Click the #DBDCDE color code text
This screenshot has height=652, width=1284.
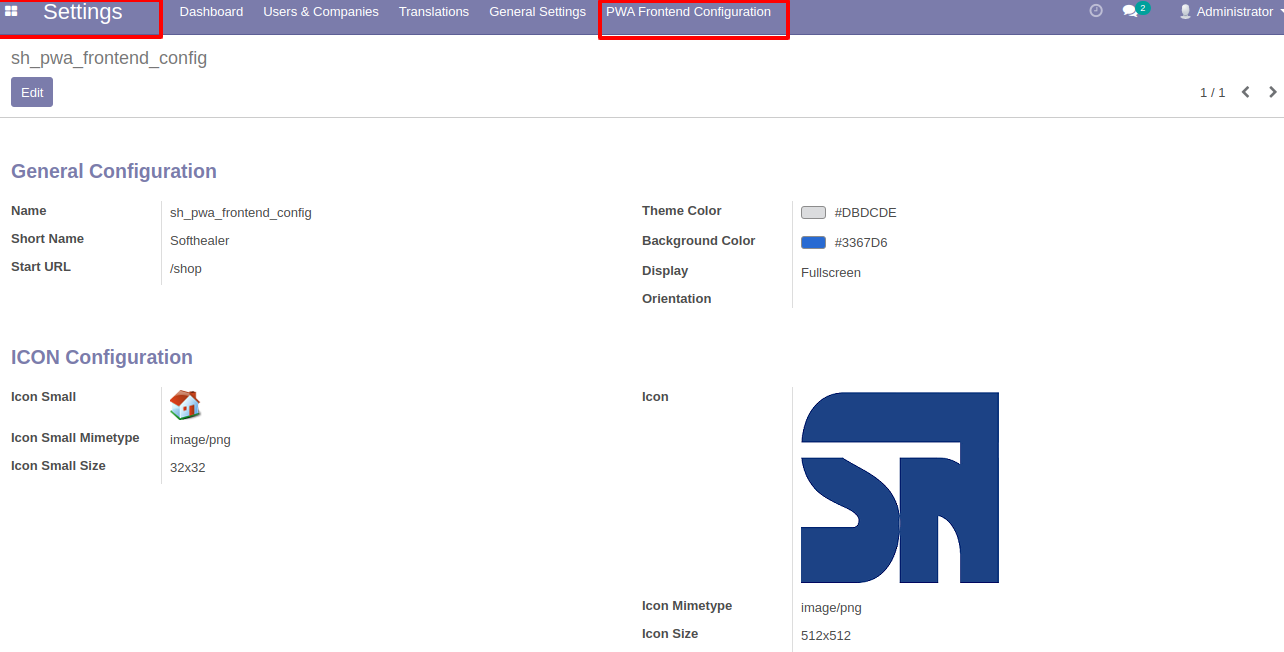865,213
